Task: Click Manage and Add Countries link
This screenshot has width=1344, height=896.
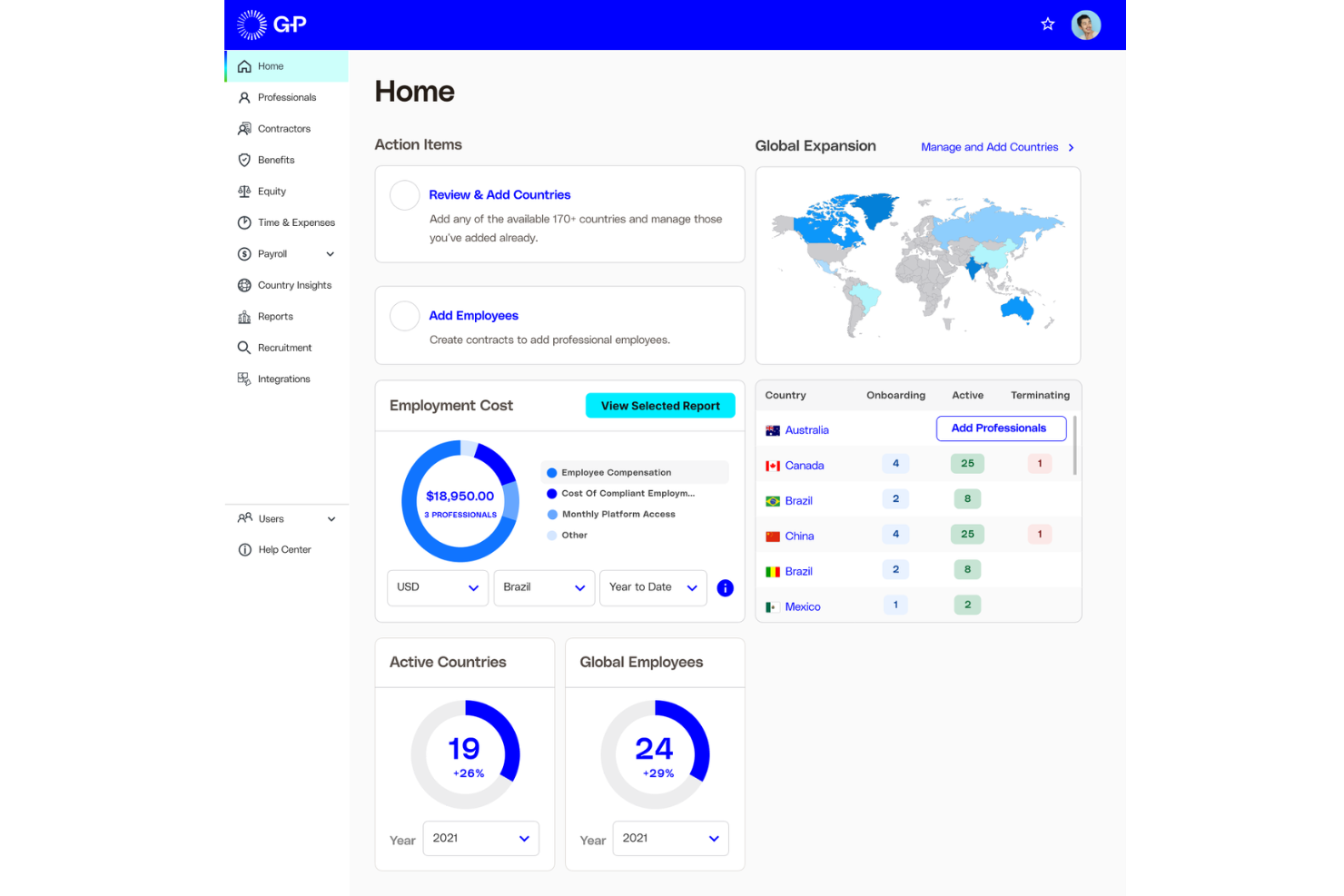Action: [989, 146]
